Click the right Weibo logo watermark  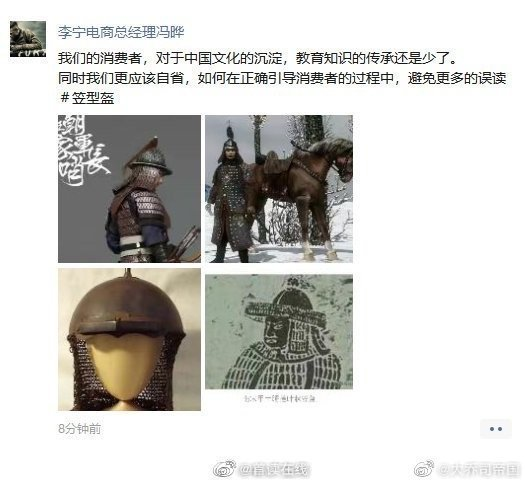424,468
